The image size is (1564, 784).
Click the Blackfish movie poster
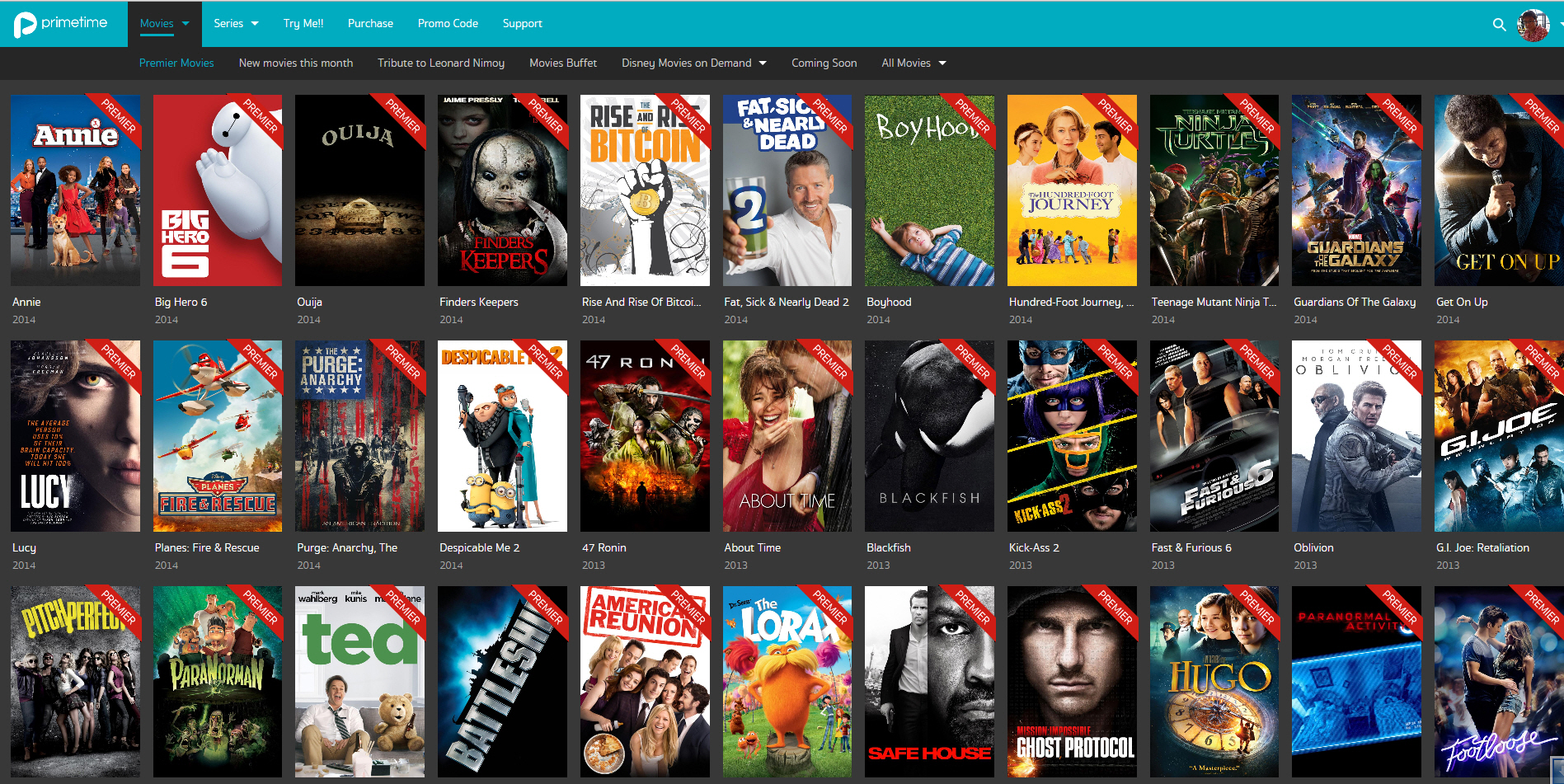pos(929,436)
